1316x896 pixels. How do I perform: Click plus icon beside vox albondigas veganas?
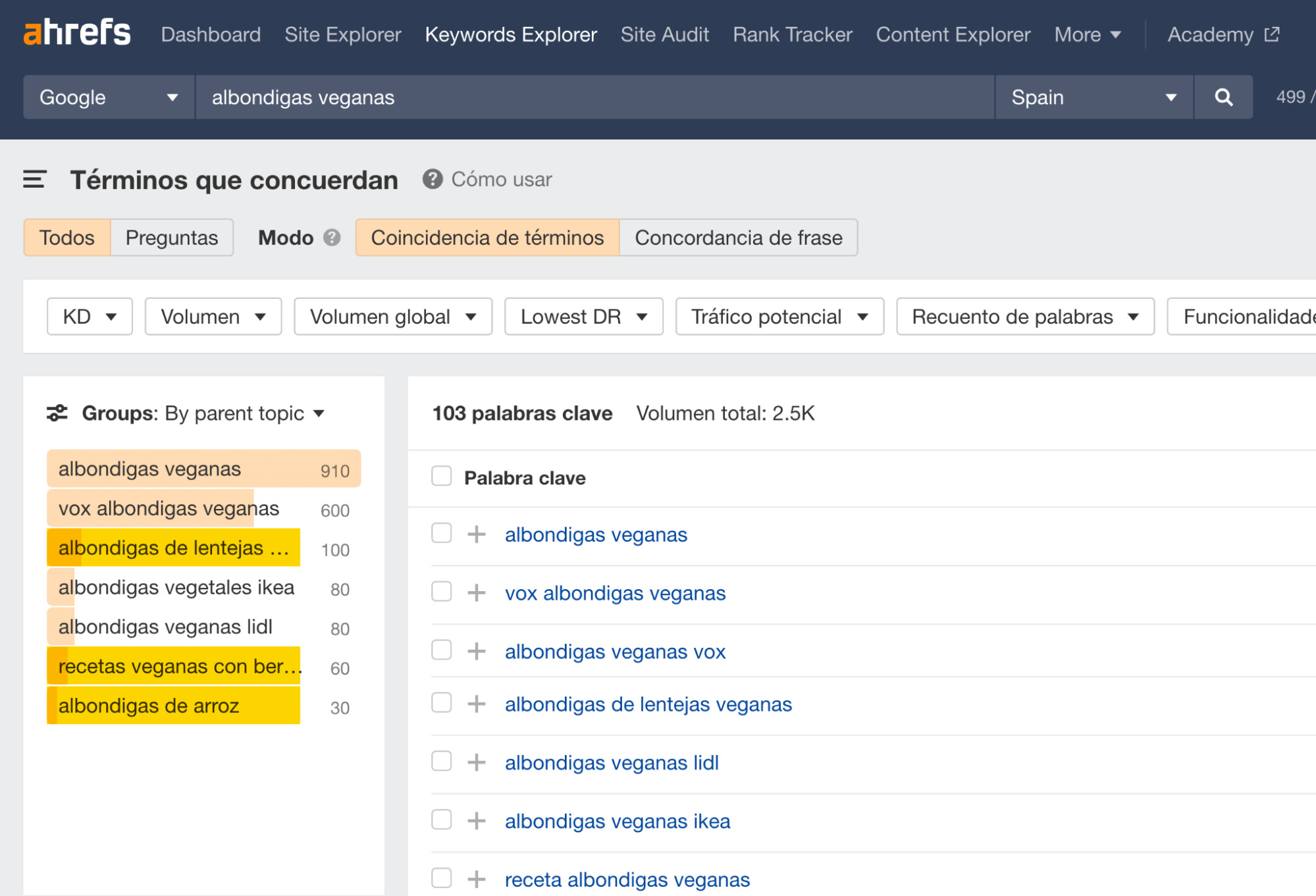[x=475, y=593]
